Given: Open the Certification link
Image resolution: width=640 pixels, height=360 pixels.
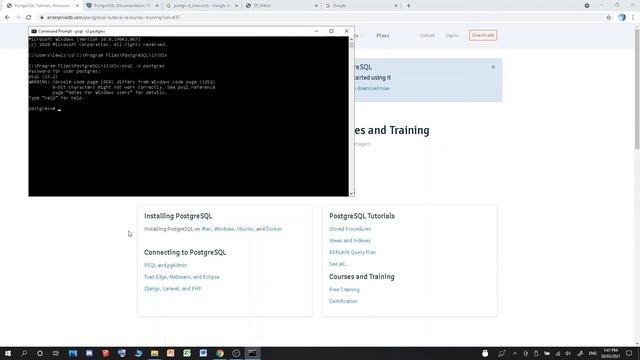Looking at the screenshot, I should [x=343, y=301].
